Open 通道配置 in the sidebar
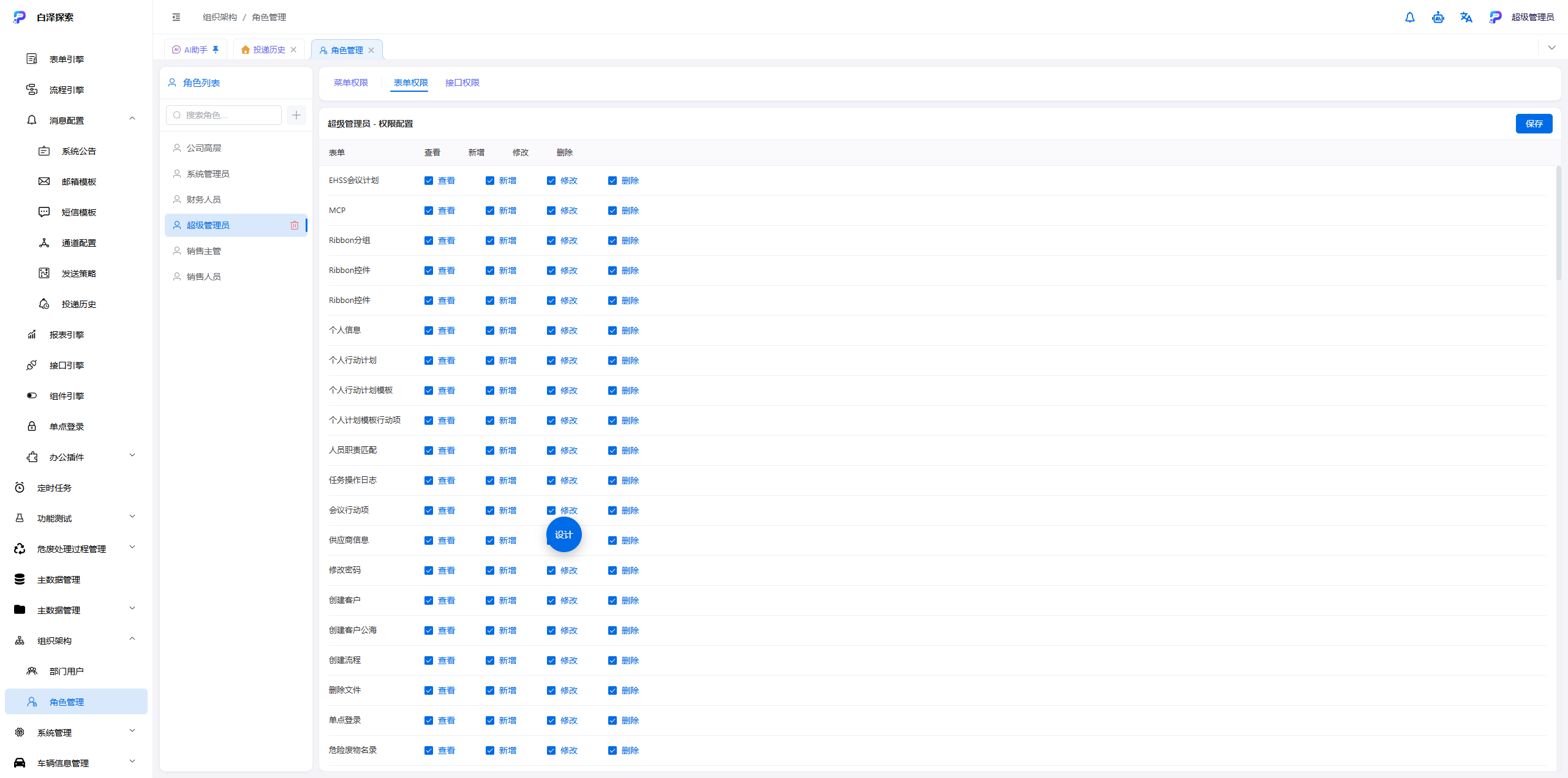The image size is (1568, 778). [76, 243]
